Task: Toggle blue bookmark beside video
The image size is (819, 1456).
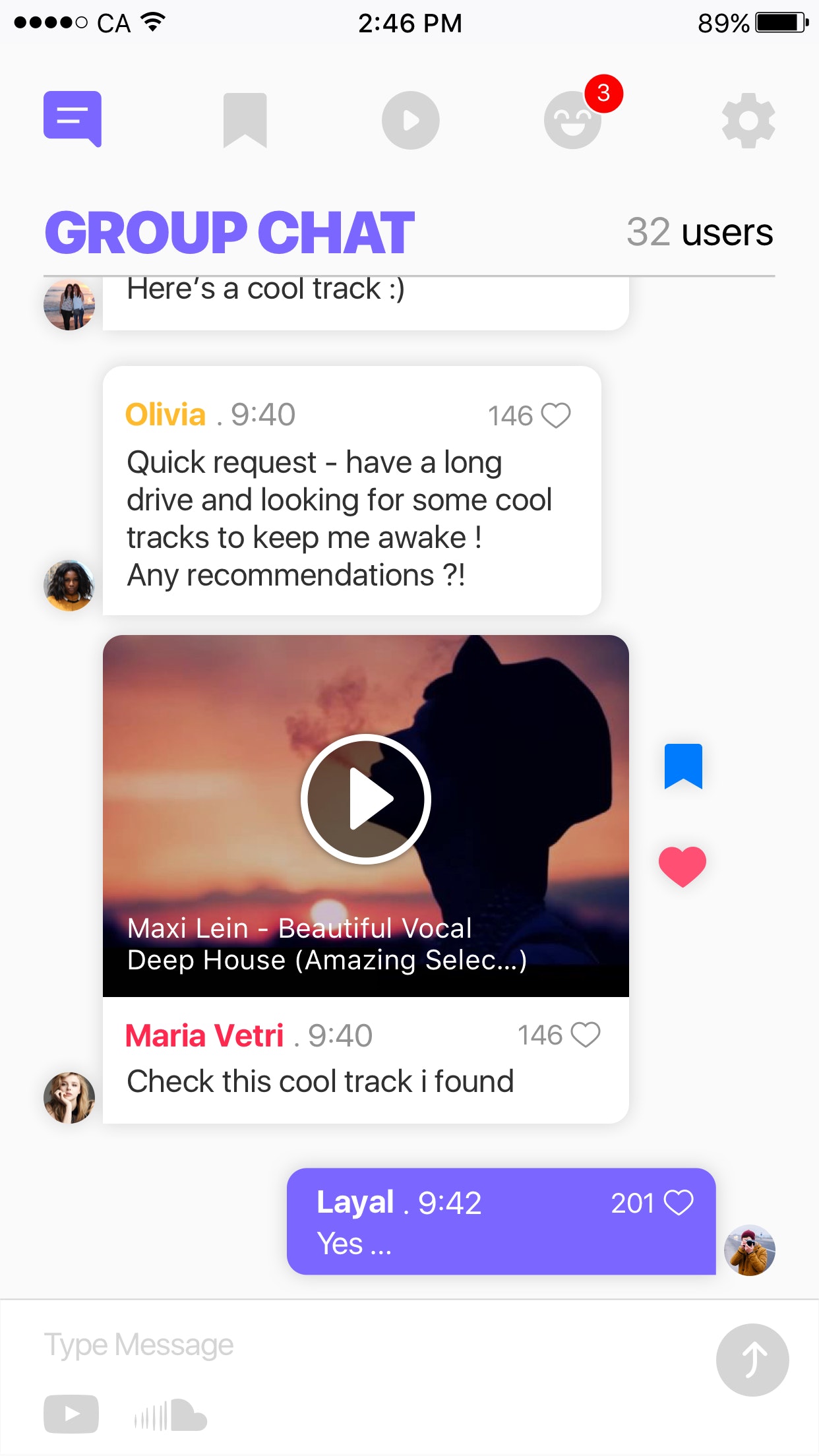Action: (x=683, y=766)
